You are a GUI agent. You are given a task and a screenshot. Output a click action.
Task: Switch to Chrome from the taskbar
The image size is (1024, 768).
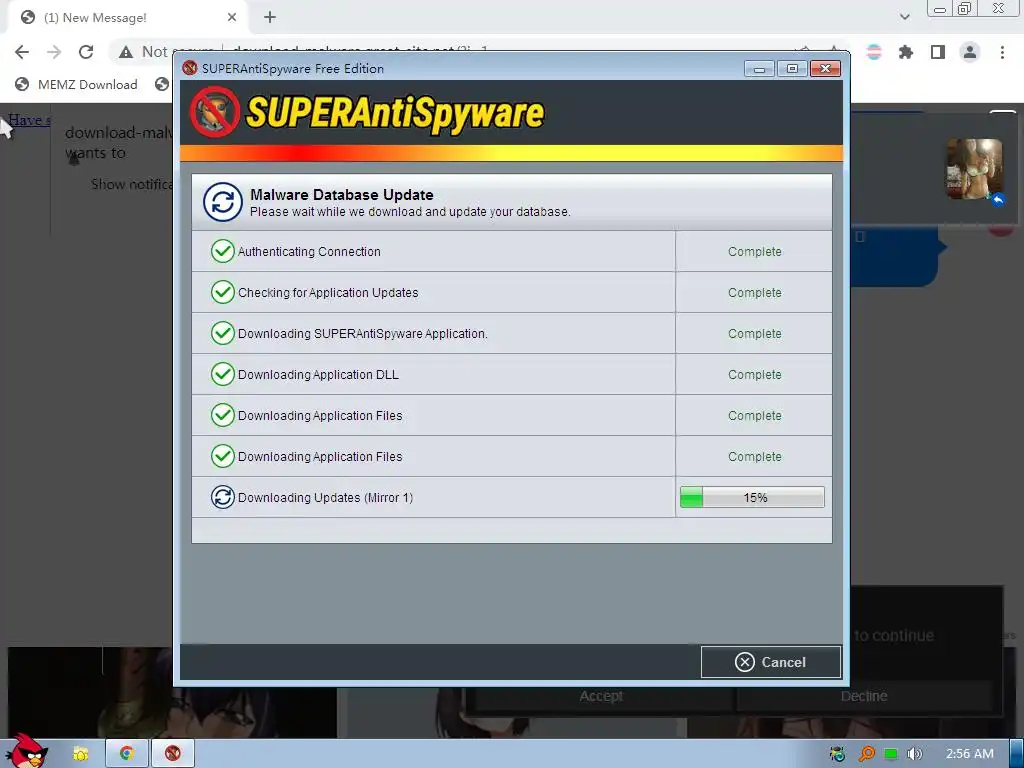(x=127, y=754)
